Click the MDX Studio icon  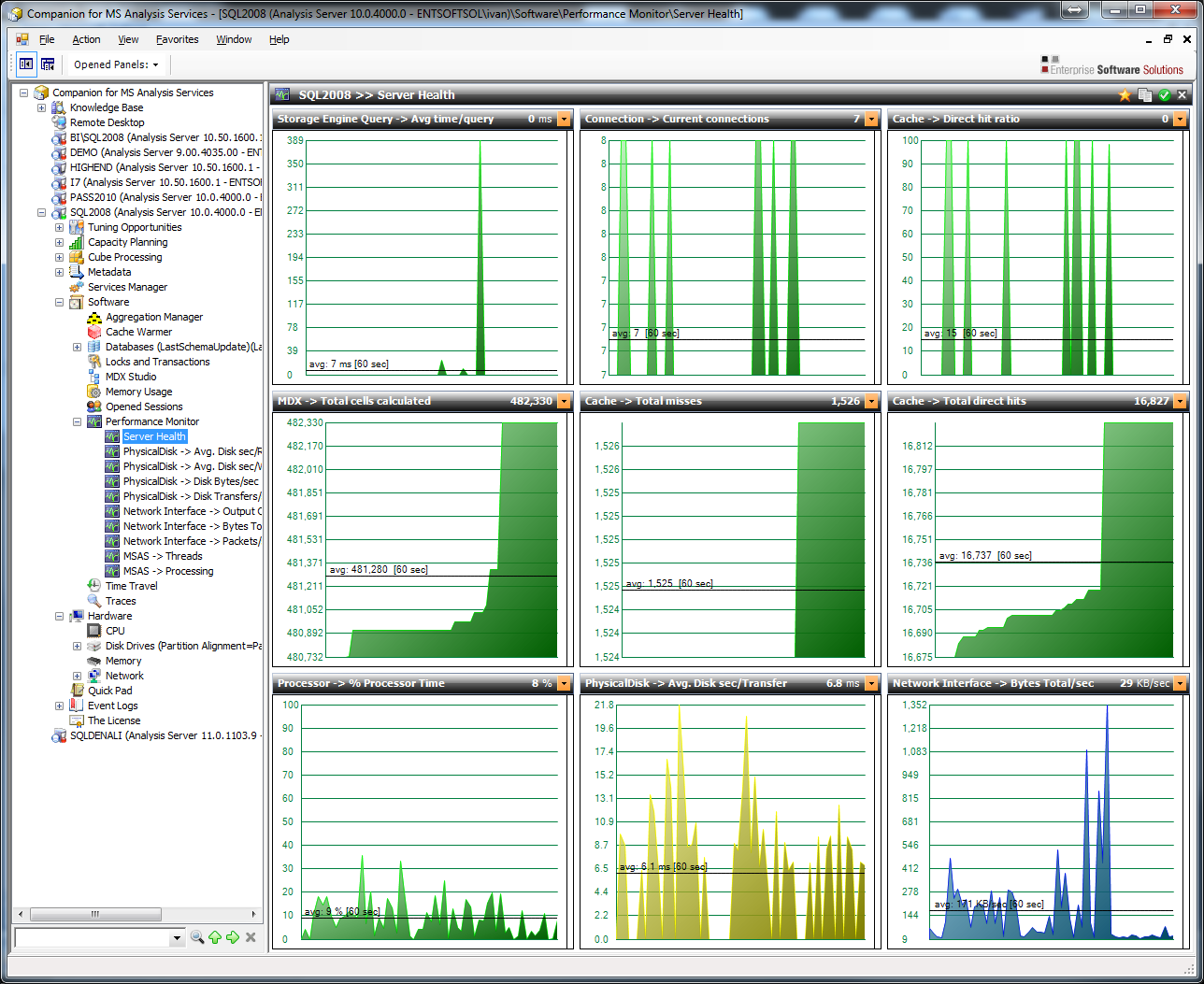[94, 377]
